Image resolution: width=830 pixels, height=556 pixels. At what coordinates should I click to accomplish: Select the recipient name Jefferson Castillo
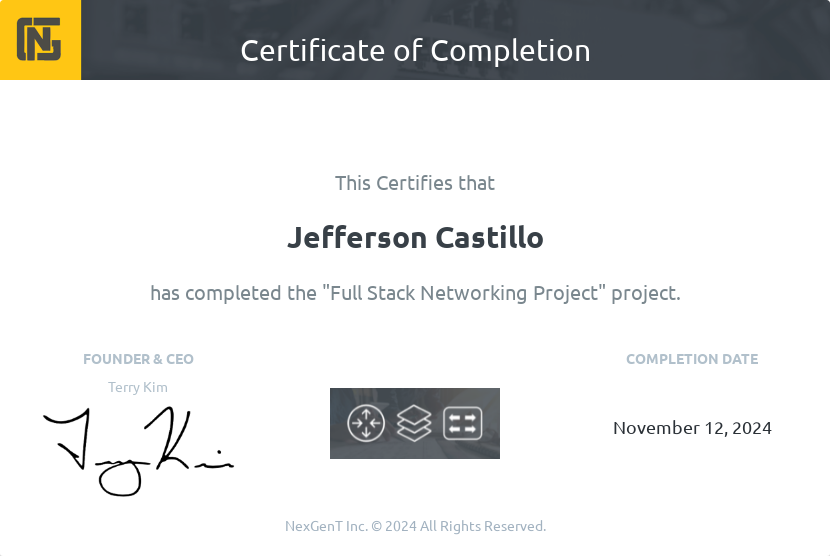(415, 238)
